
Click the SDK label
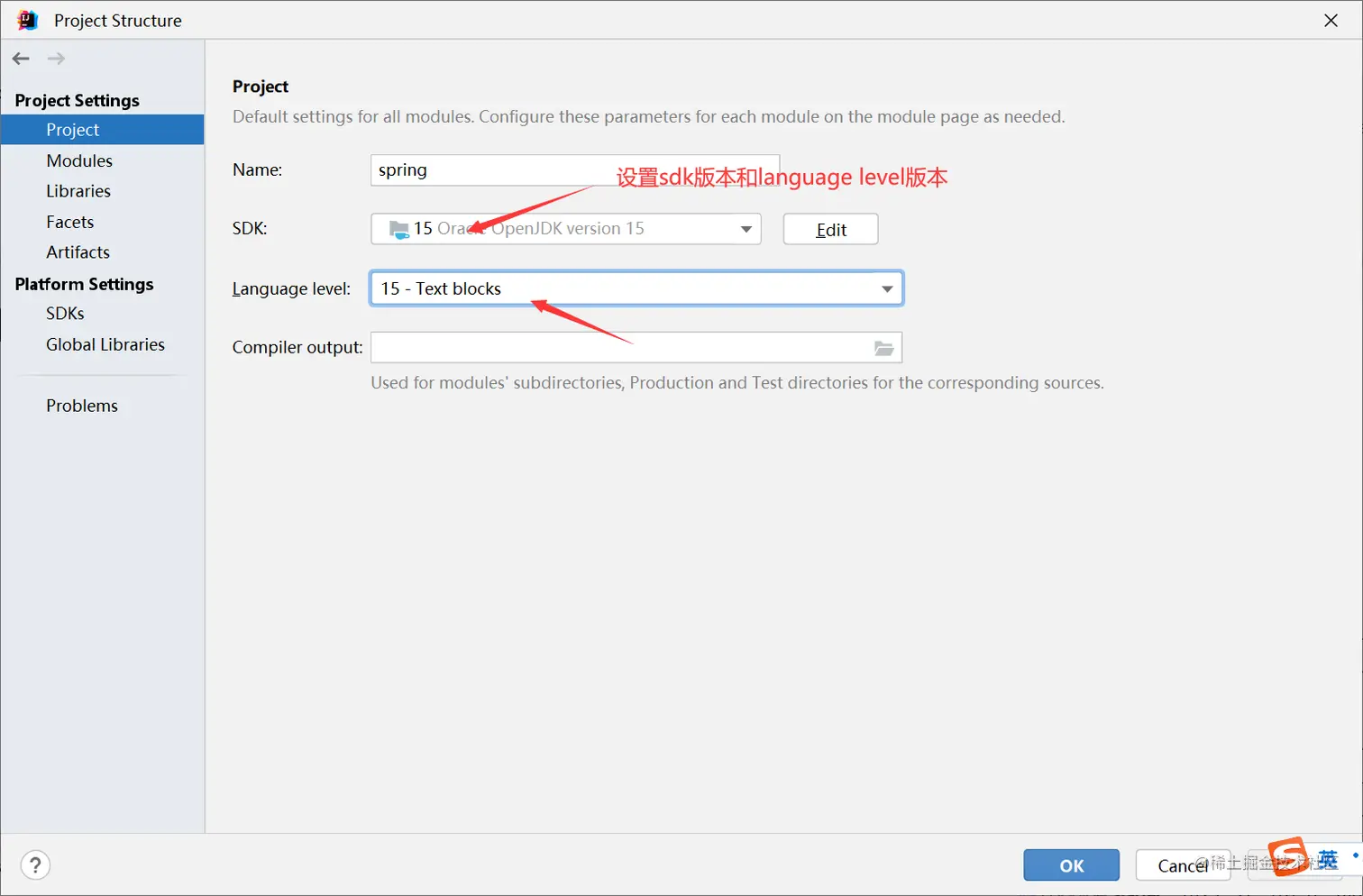pyautogui.click(x=250, y=229)
